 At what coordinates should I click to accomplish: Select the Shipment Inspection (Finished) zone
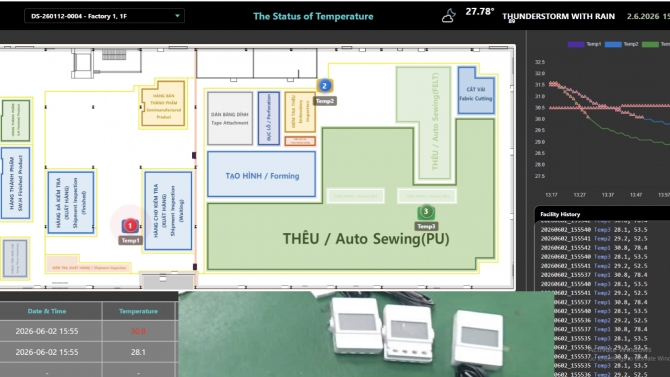point(71,202)
